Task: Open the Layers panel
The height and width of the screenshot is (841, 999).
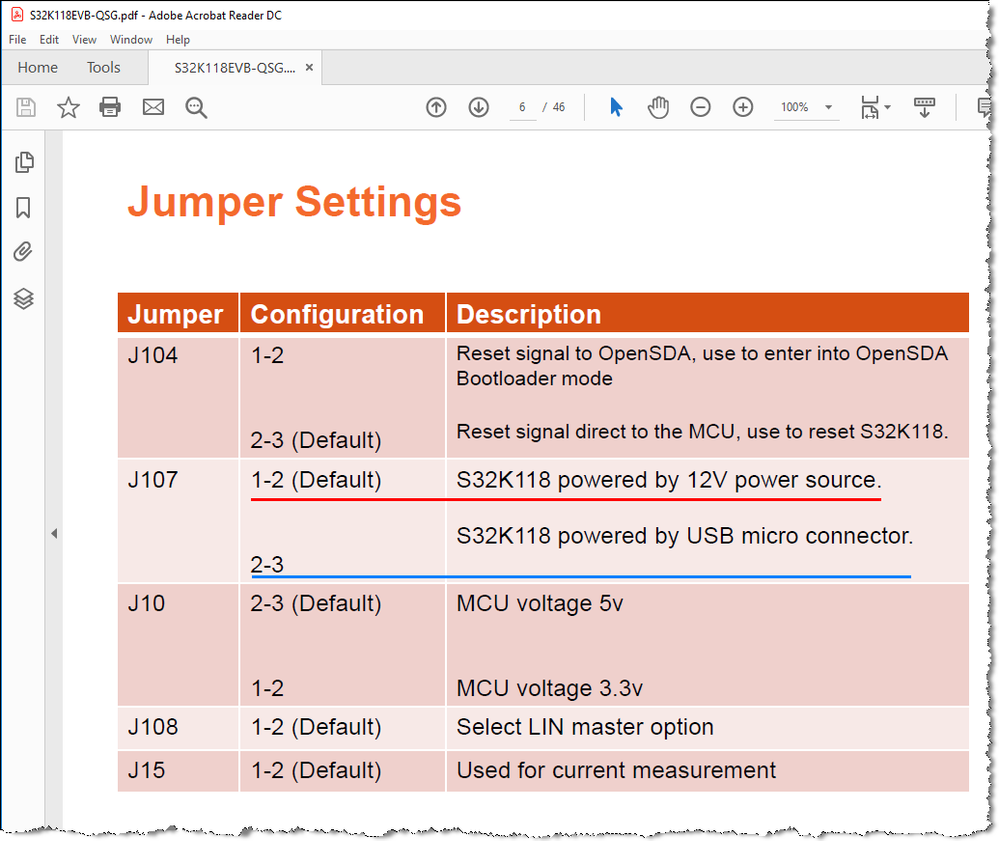Action: point(24,298)
